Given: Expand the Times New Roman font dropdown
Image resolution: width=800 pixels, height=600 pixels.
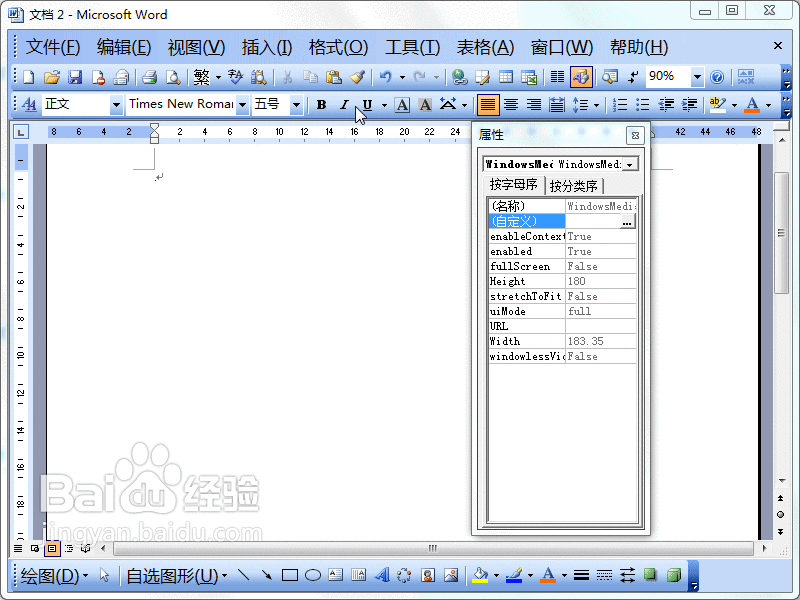Looking at the screenshot, I should click(242, 105).
